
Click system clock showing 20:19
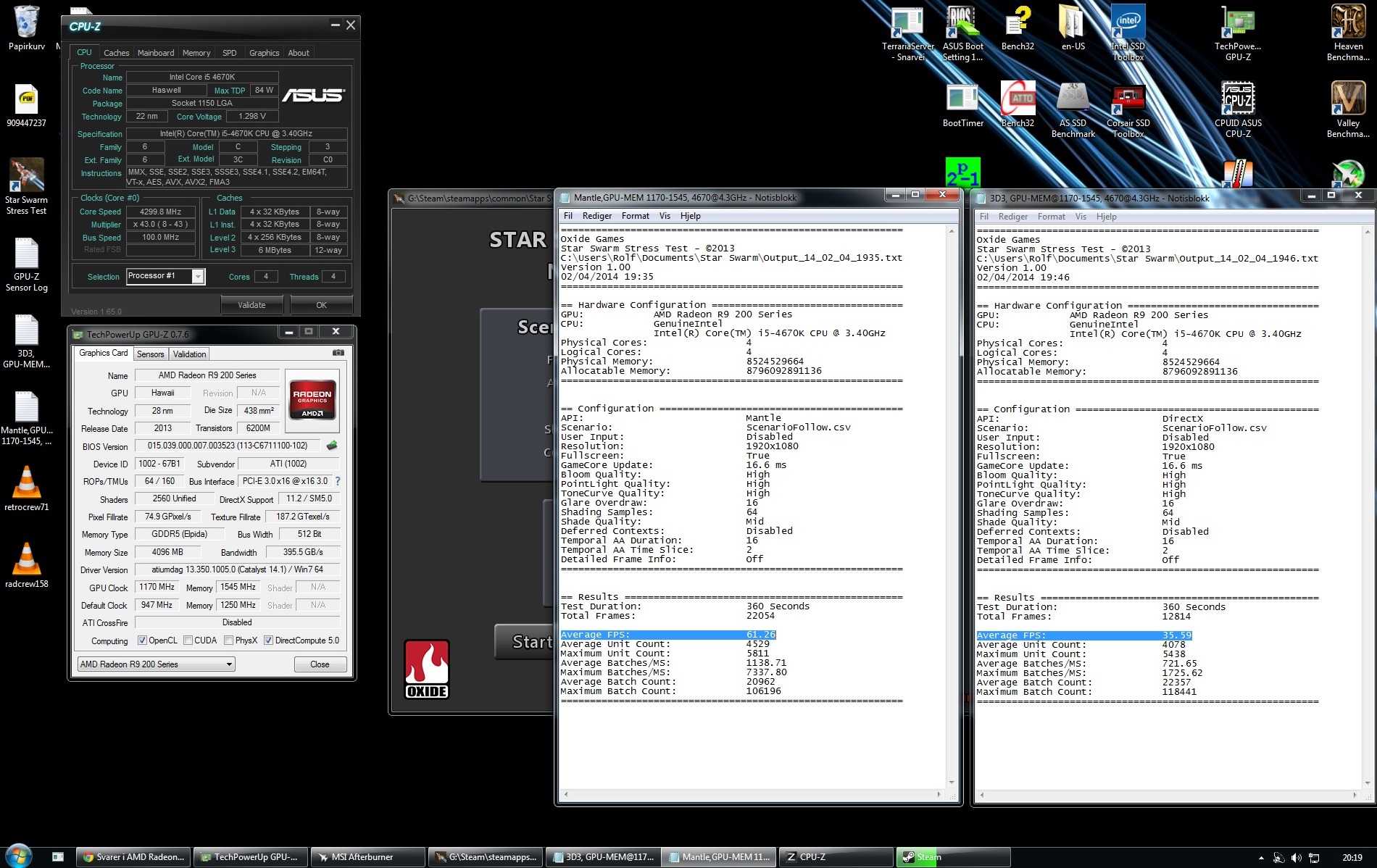1352,857
